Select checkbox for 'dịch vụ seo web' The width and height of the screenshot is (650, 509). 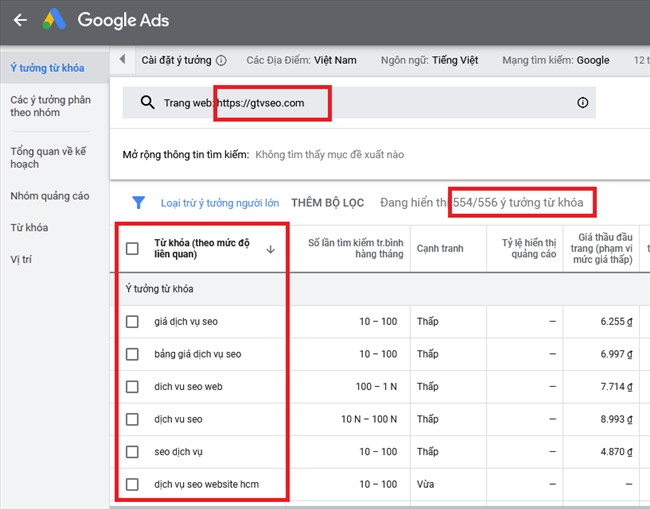[x=132, y=387]
